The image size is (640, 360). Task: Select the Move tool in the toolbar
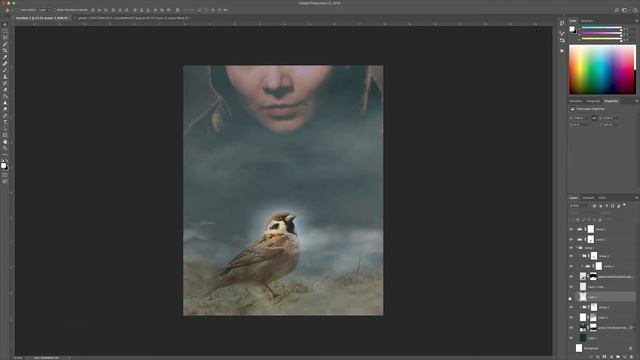click(5, 24)
